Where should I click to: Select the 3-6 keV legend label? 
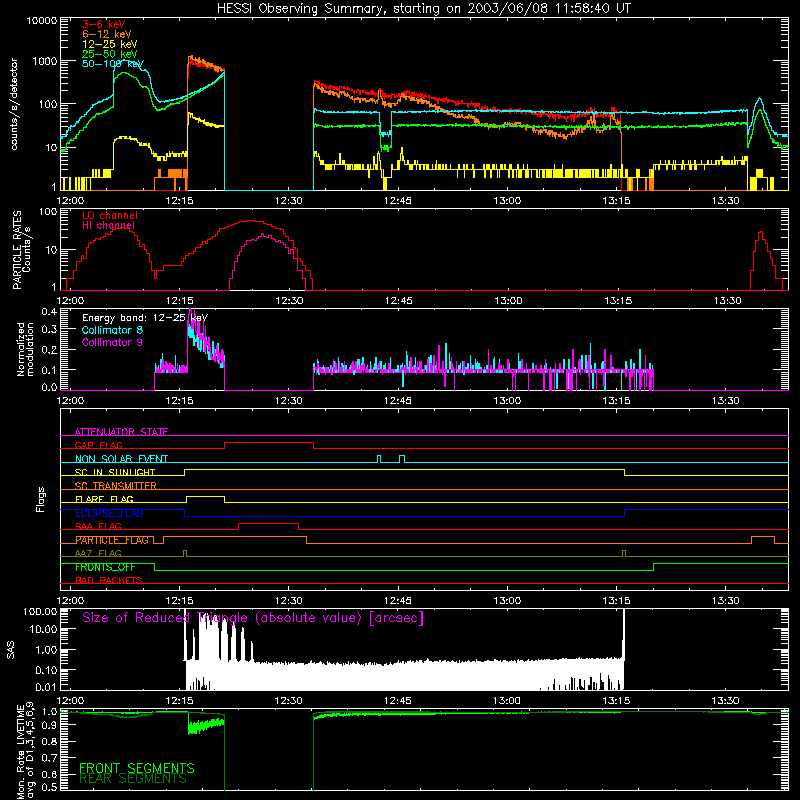point(104,24)
